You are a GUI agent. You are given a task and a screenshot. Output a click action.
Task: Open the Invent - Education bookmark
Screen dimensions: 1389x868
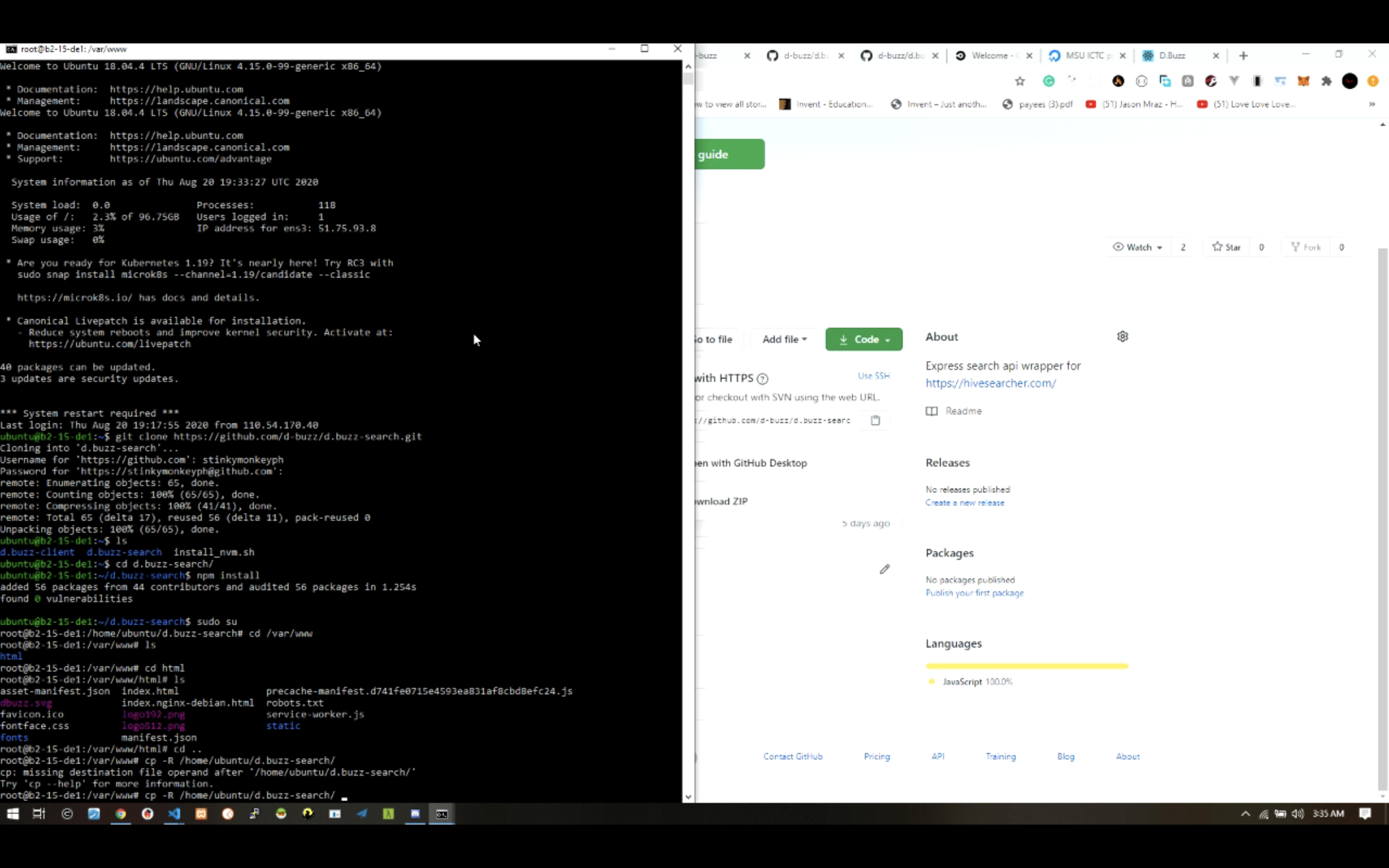click(x=826, y=104)
